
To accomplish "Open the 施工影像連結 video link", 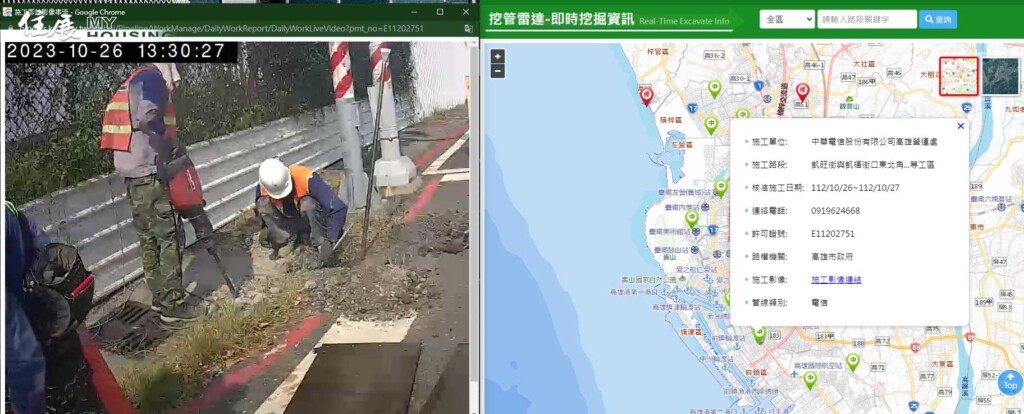I will pyautogui.click(x=836, y=280).
